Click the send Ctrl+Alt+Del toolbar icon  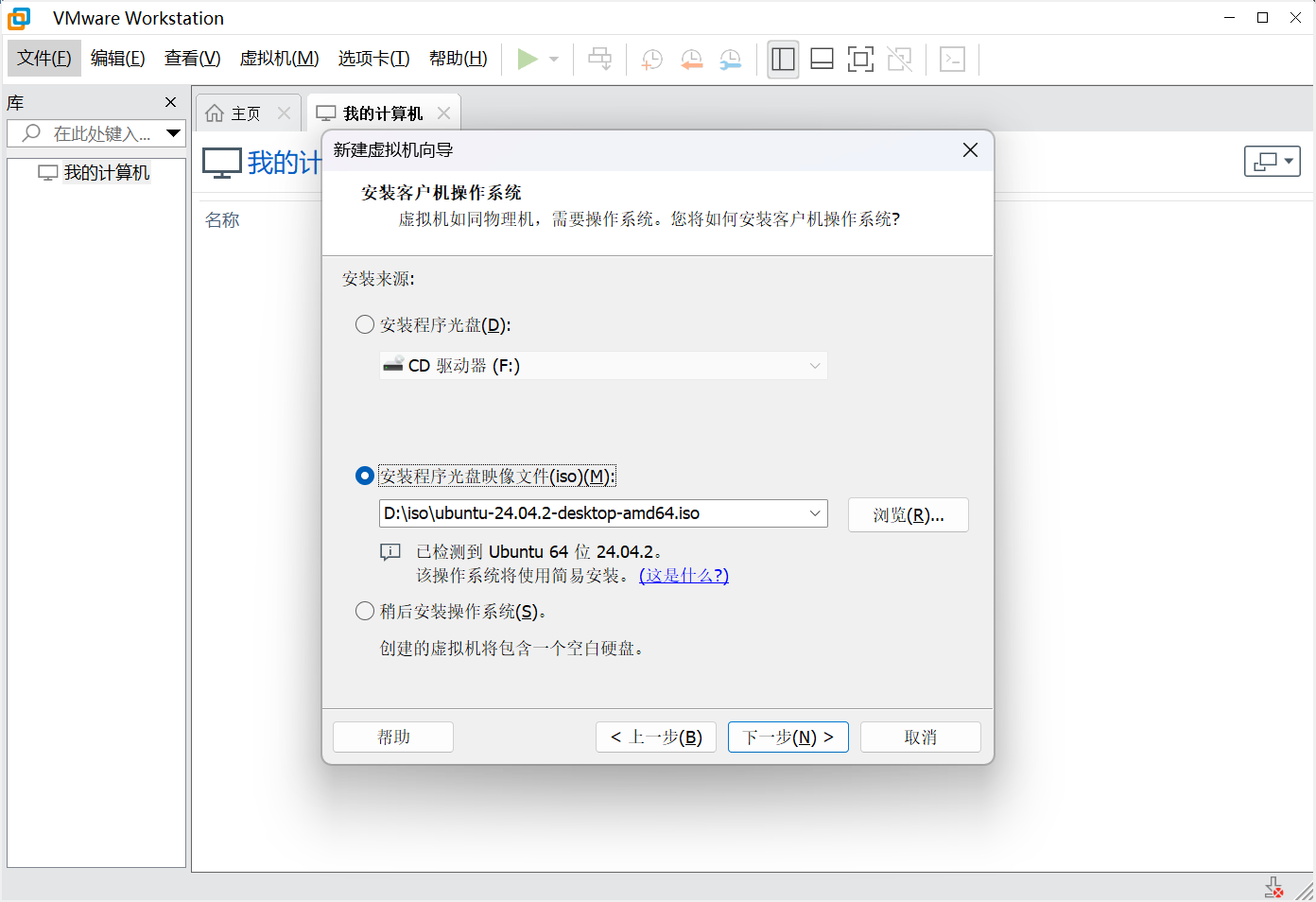599,59
